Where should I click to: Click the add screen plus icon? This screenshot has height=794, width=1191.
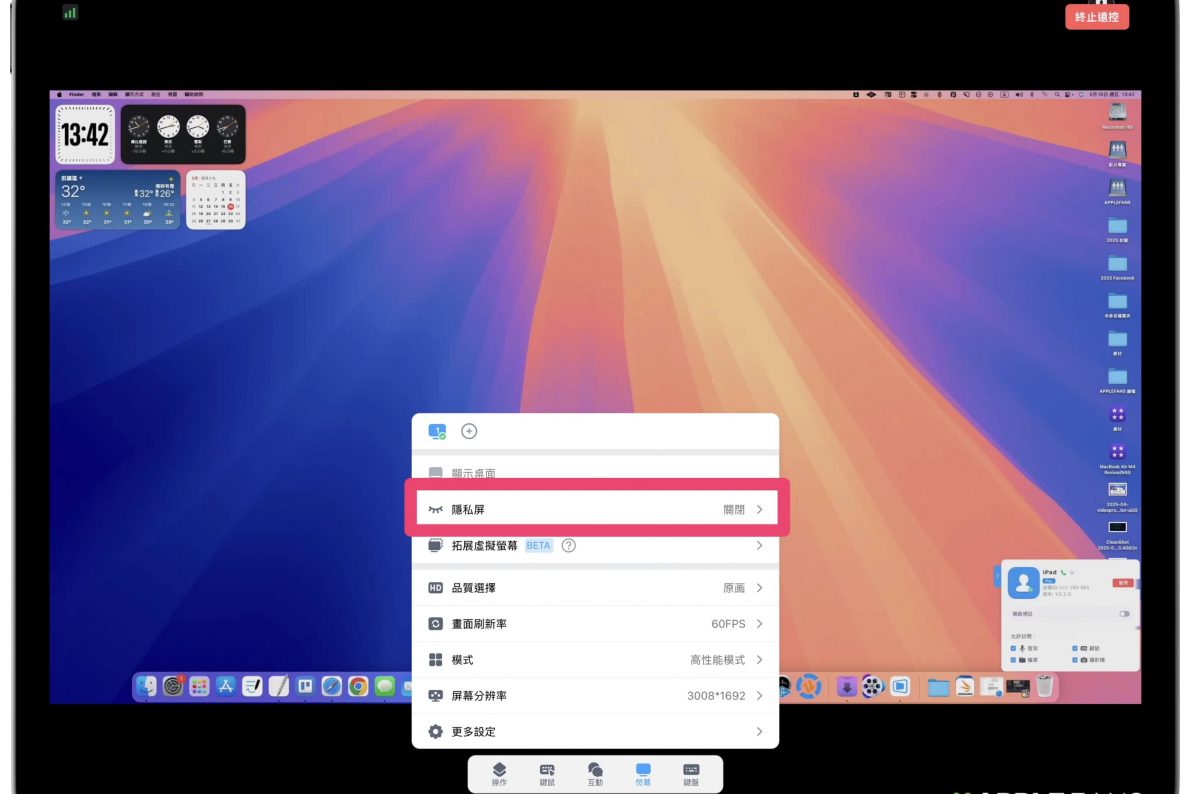[469, 431]
